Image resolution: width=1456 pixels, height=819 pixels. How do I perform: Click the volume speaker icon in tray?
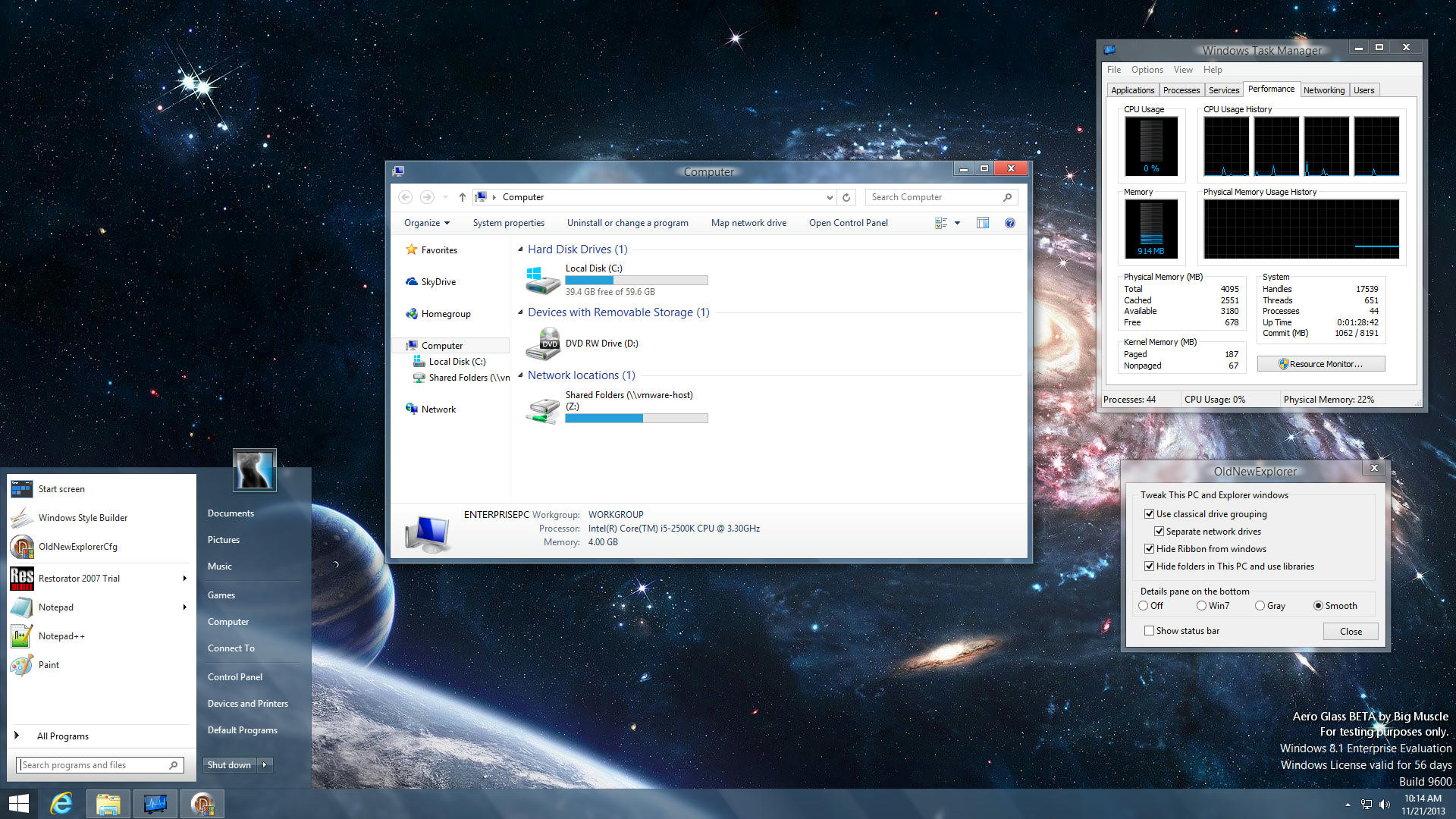[1385, 805]
